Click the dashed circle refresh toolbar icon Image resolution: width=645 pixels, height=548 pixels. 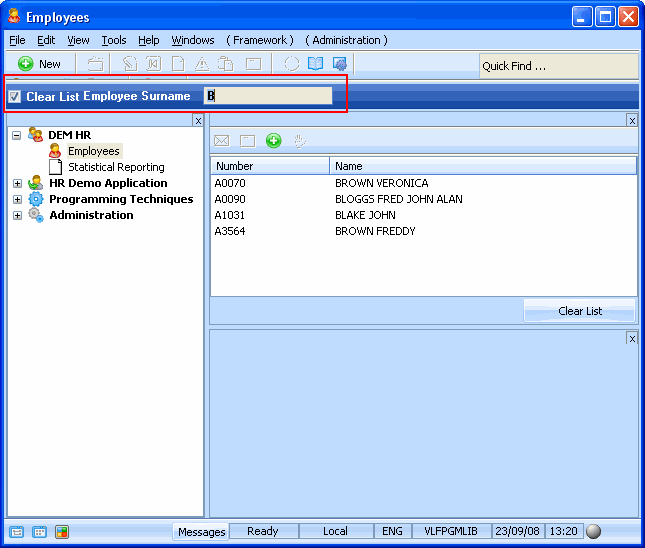(292, 64)
